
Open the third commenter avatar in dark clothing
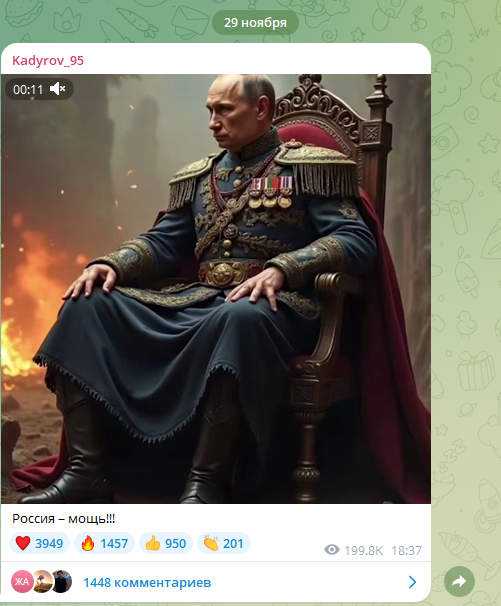62,581
